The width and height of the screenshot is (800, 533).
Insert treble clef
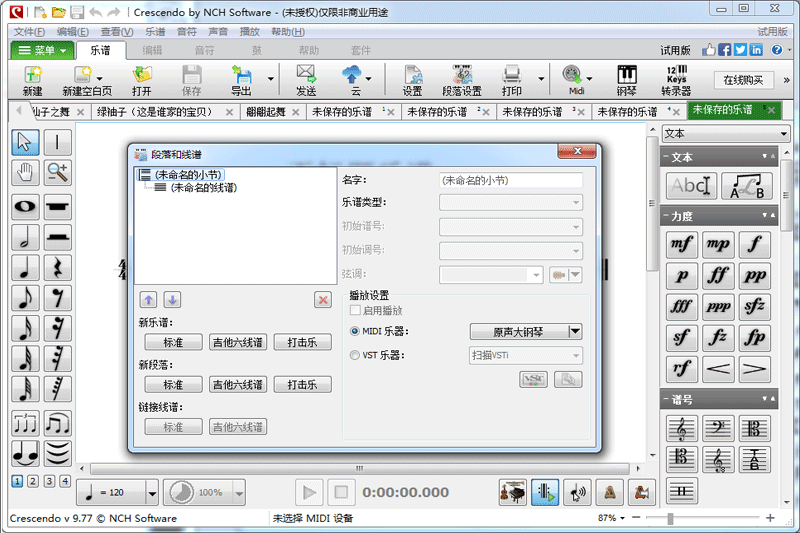[682, 428]
